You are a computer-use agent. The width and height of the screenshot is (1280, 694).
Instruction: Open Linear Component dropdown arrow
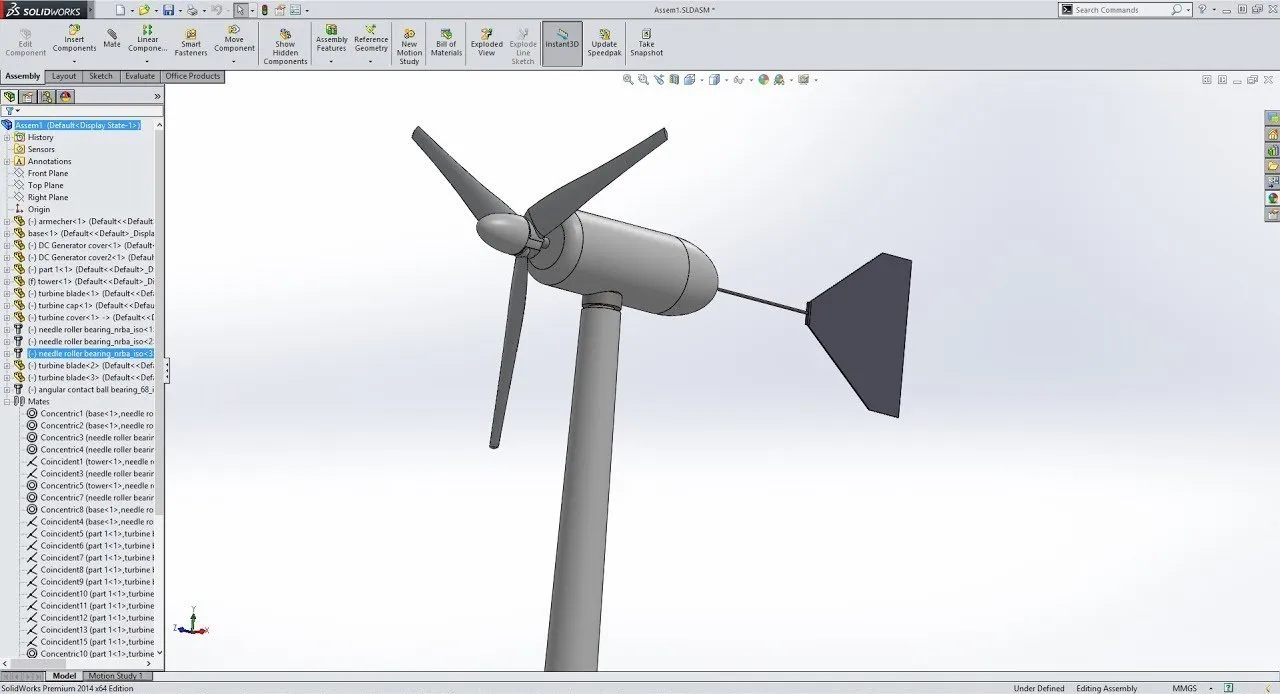(148, 62)
